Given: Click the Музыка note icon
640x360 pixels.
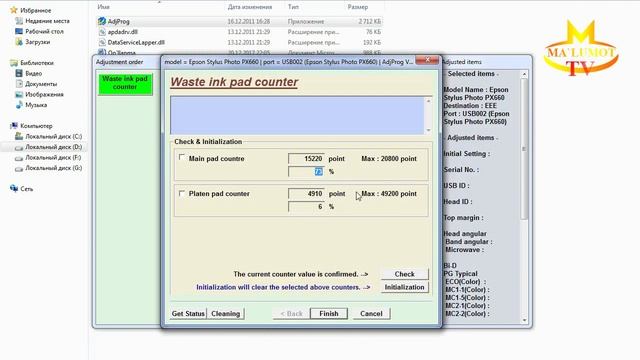Looking at the screenshot, I should 19,104.
